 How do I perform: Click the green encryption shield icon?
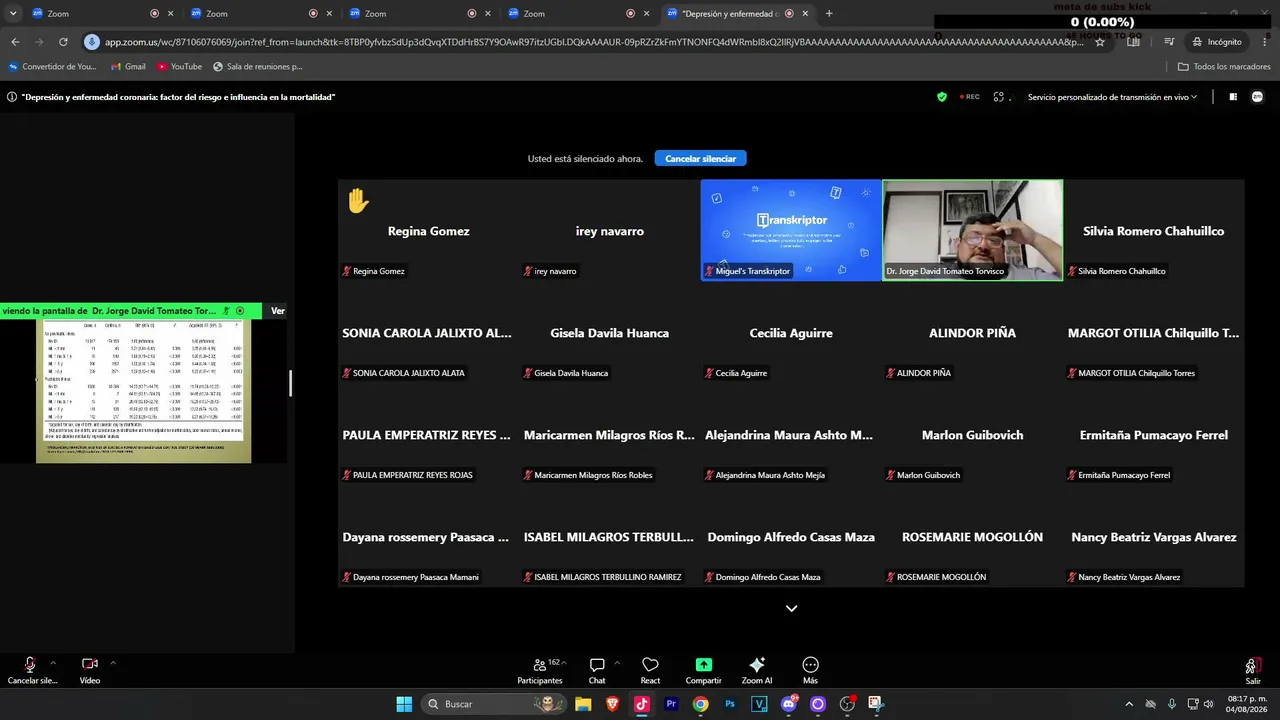tap(942, 97)
